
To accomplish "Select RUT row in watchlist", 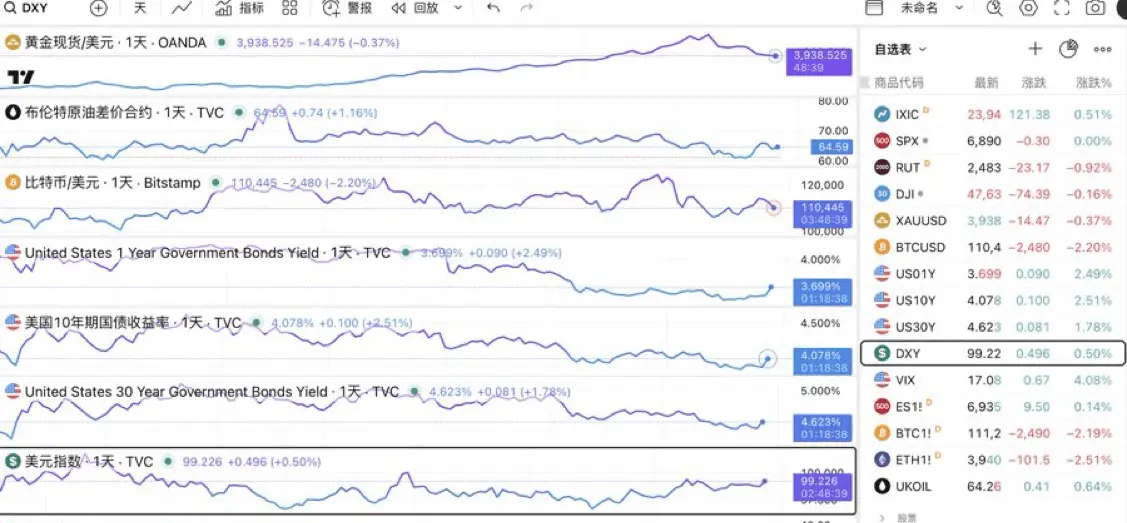I will tap(993, 167).
